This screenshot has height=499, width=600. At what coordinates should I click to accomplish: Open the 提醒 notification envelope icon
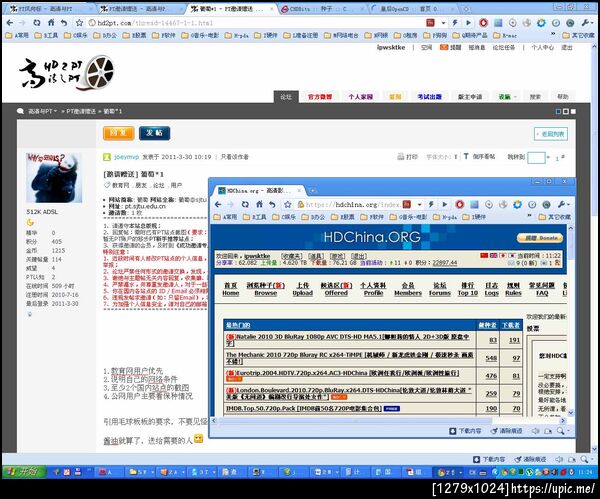point(444,47)
